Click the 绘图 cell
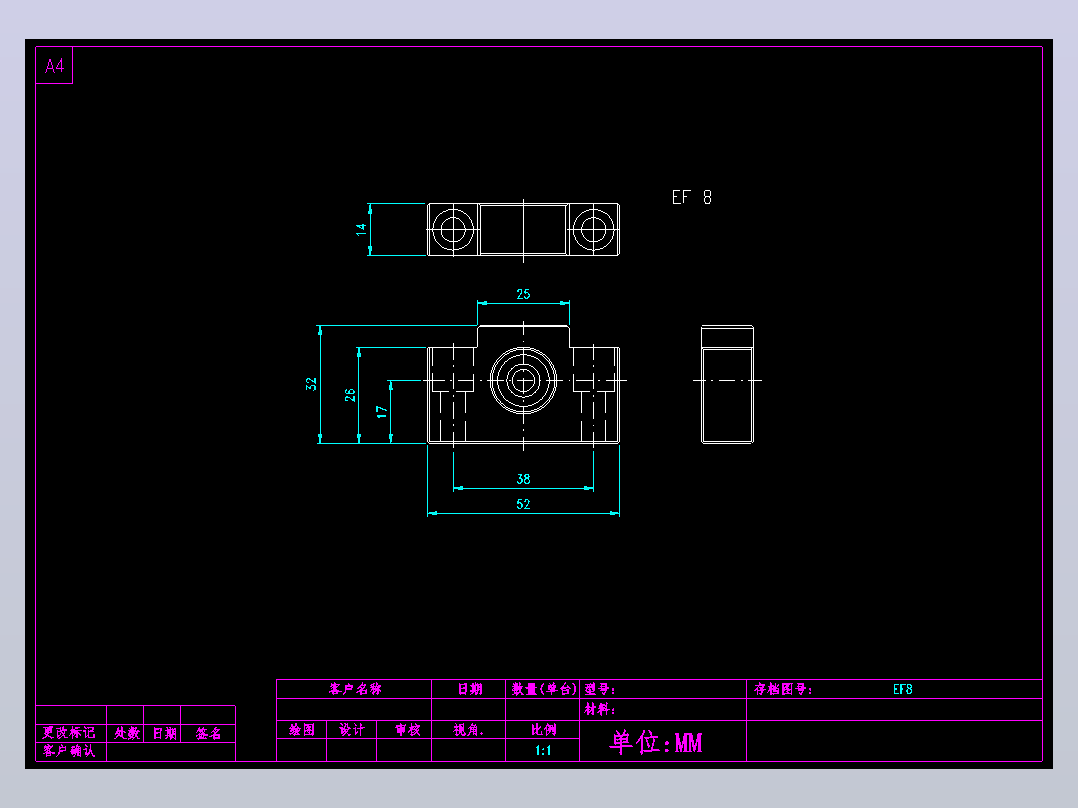Screen dimensions: 1078x808 coord(302,730)
